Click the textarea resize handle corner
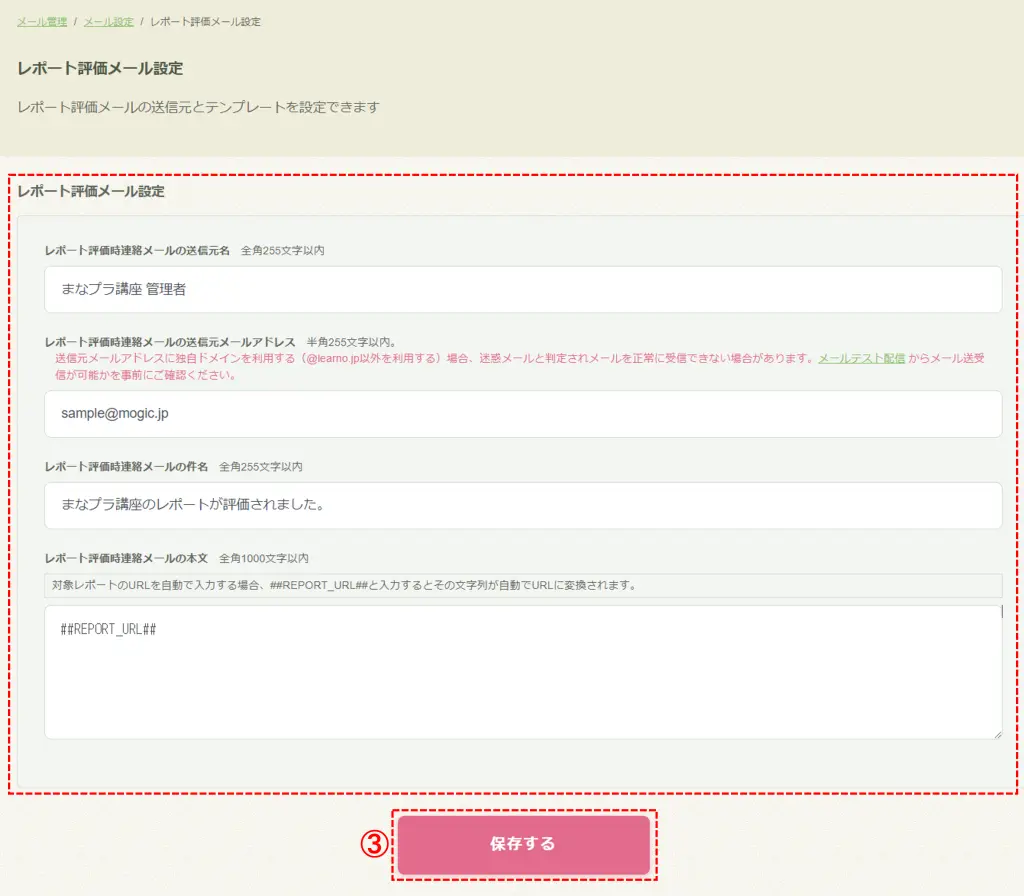 pyautogui.click(x=997, y=735)
